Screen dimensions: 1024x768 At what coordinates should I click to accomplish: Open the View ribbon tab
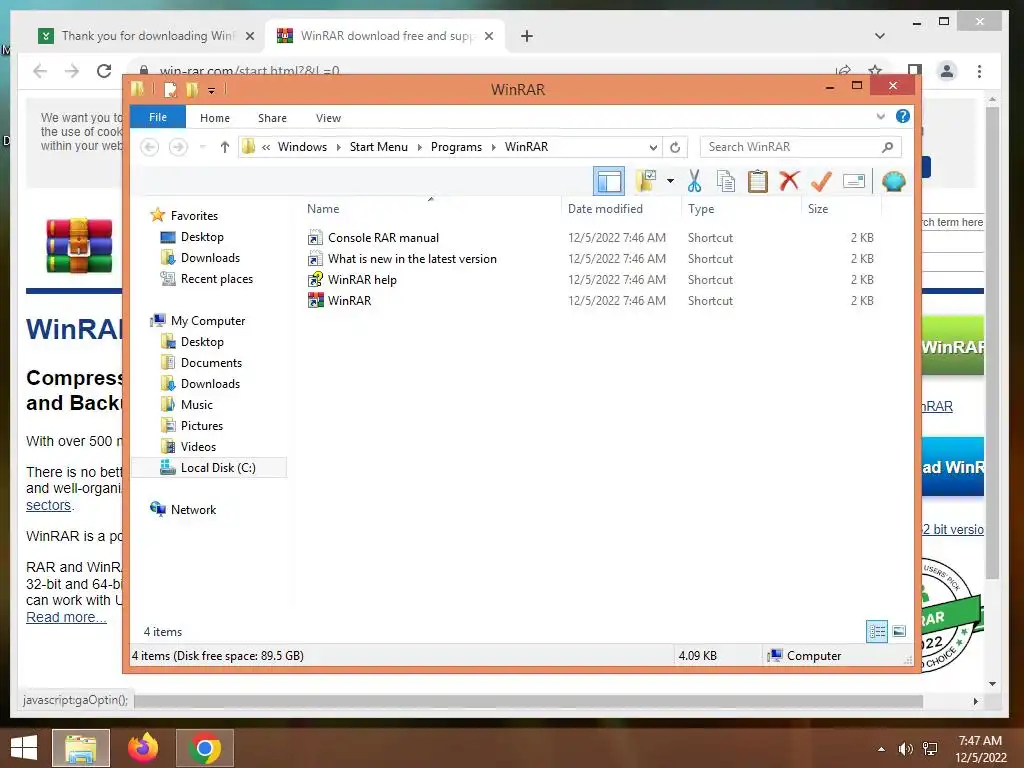(x=328, y=118)
